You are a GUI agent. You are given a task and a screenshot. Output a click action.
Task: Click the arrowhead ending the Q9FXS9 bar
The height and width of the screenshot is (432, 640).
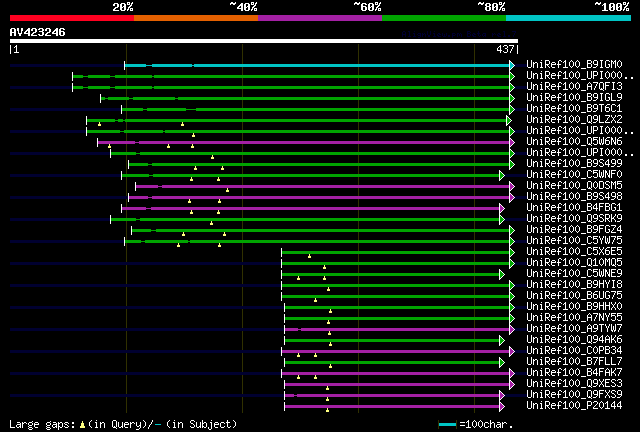tap(502, 396)
